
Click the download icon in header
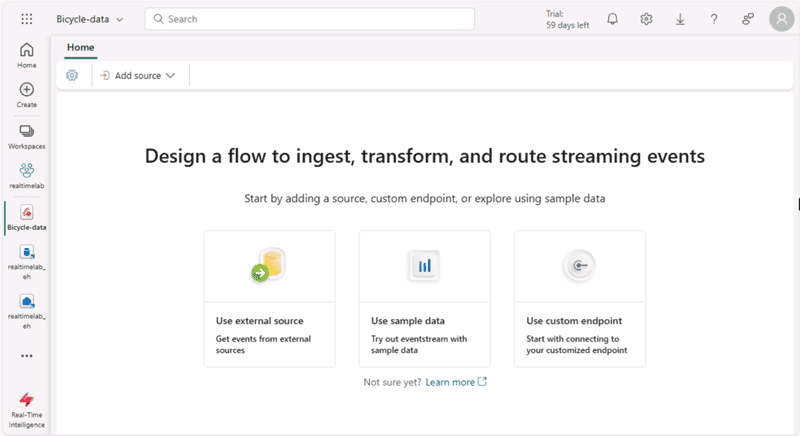680,19
